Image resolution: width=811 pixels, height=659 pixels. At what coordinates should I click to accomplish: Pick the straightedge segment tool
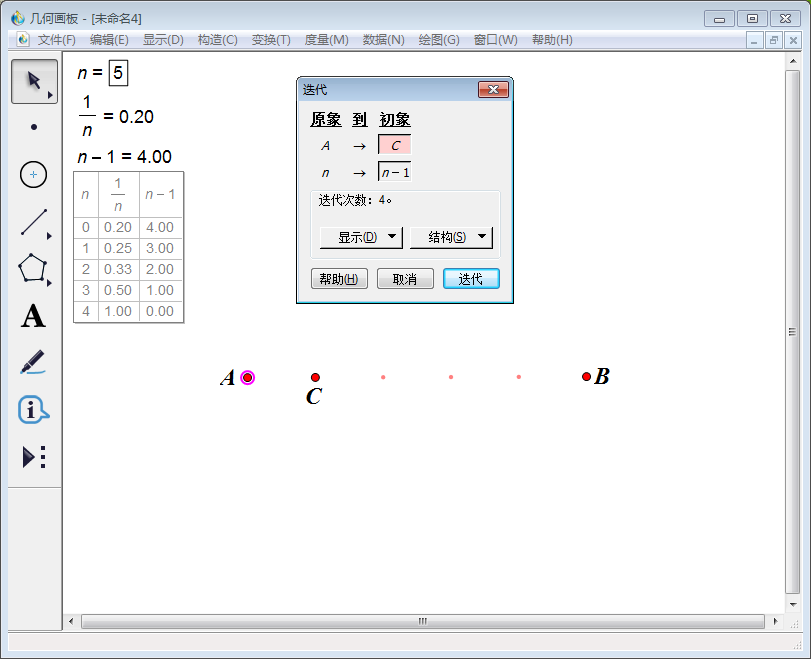click(x=33, y=222)
